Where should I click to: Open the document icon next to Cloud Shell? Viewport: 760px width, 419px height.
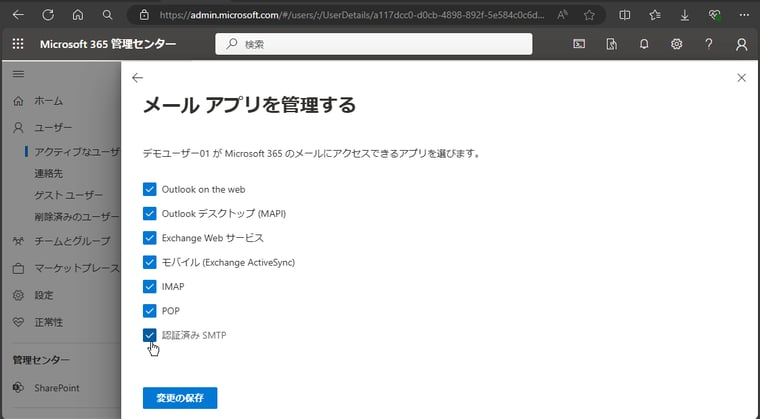pyautogui.click(x=612, y=44)
